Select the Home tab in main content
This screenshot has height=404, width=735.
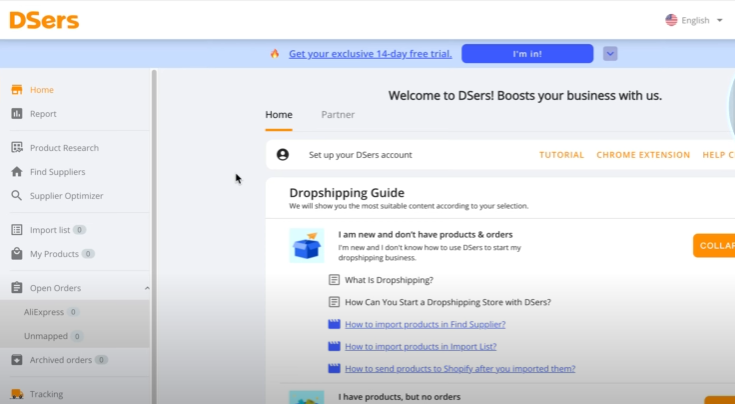(x=279, y=114)
